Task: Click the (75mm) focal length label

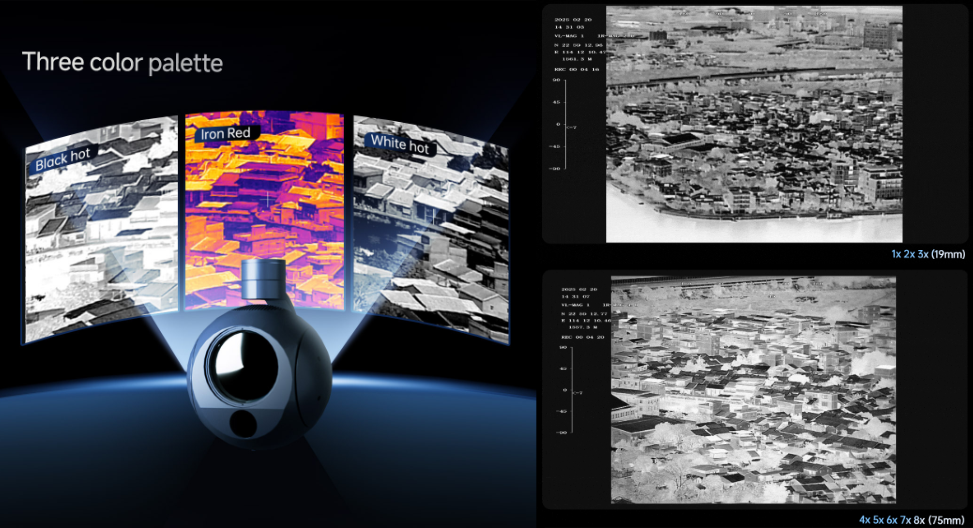Action: (x=948, y=520)
